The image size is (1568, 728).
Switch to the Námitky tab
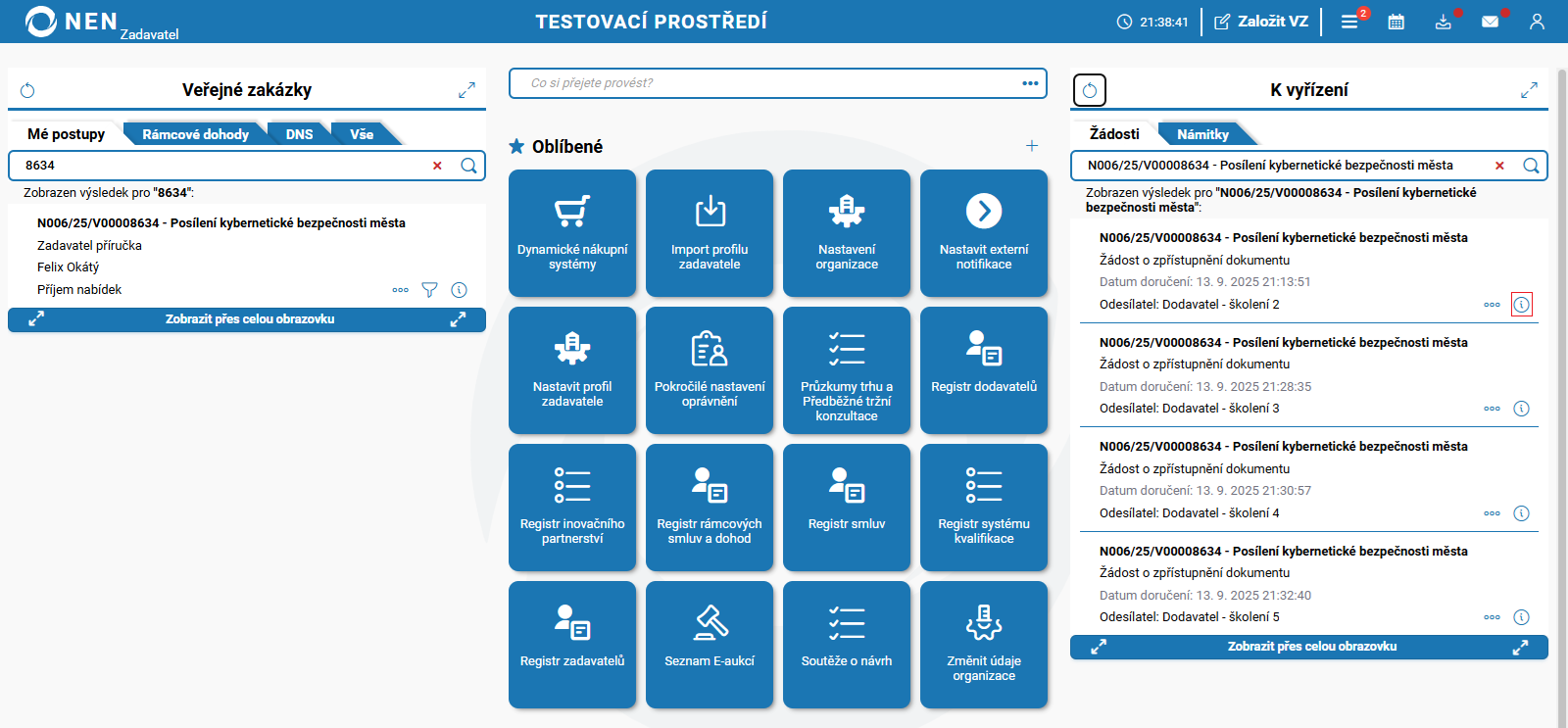coord(1202,134)
